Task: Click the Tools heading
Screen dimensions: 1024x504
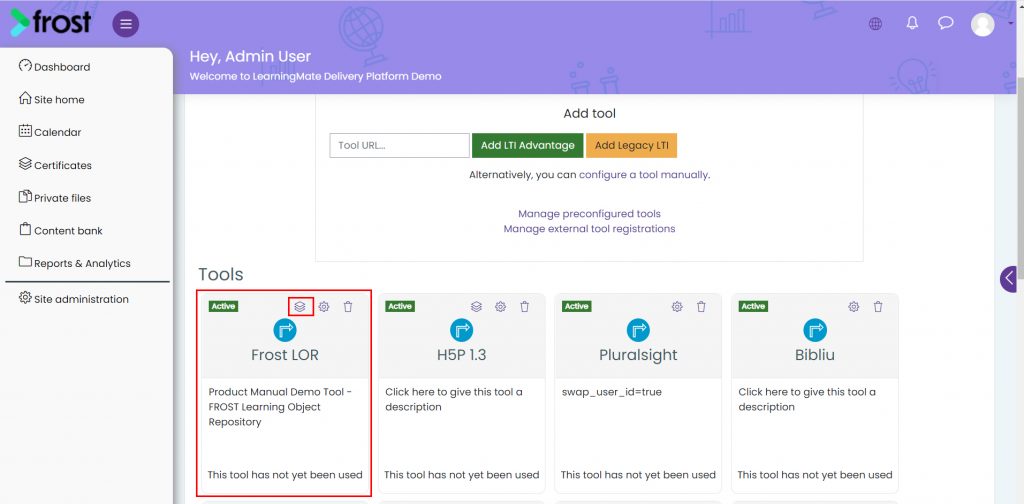Action: click(221, 274)
